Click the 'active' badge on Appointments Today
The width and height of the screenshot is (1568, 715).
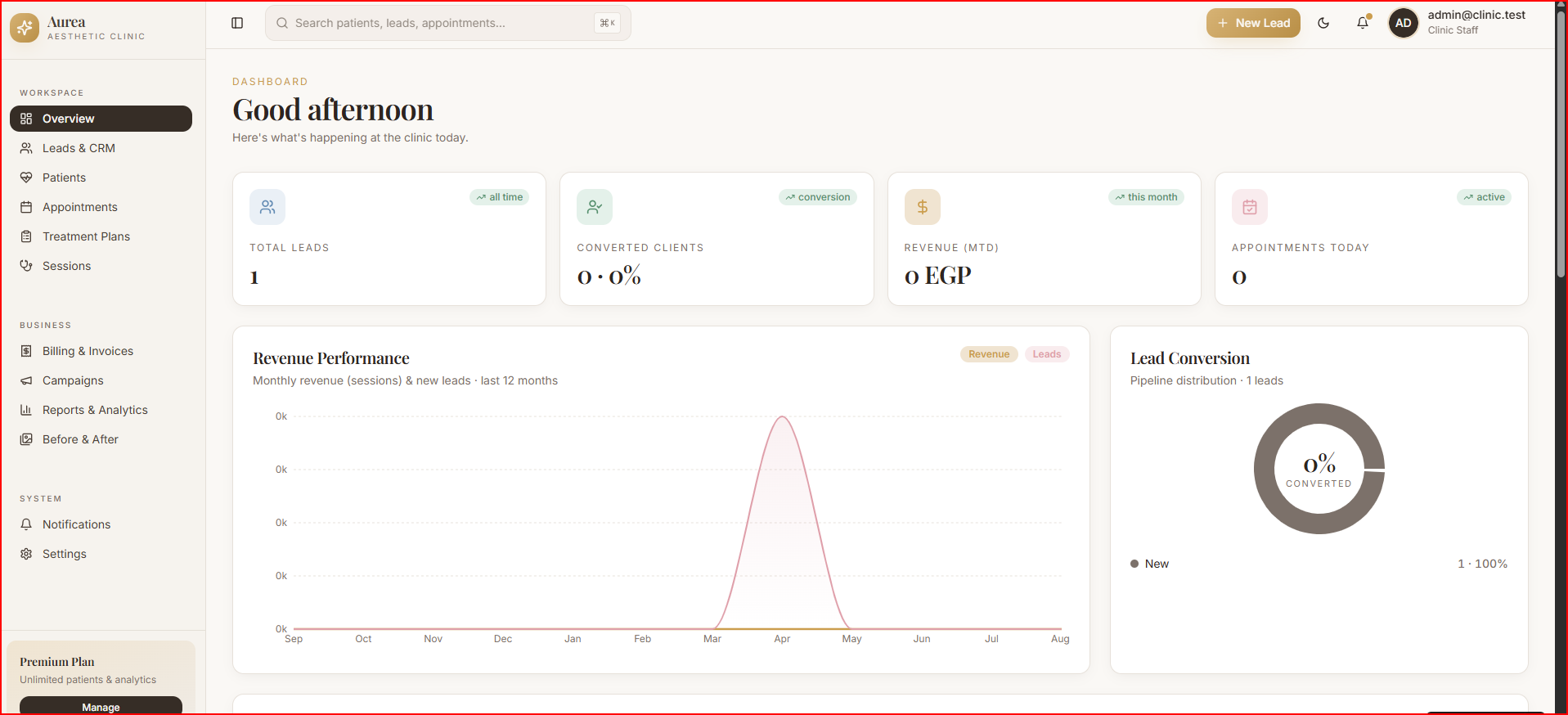1485,197
